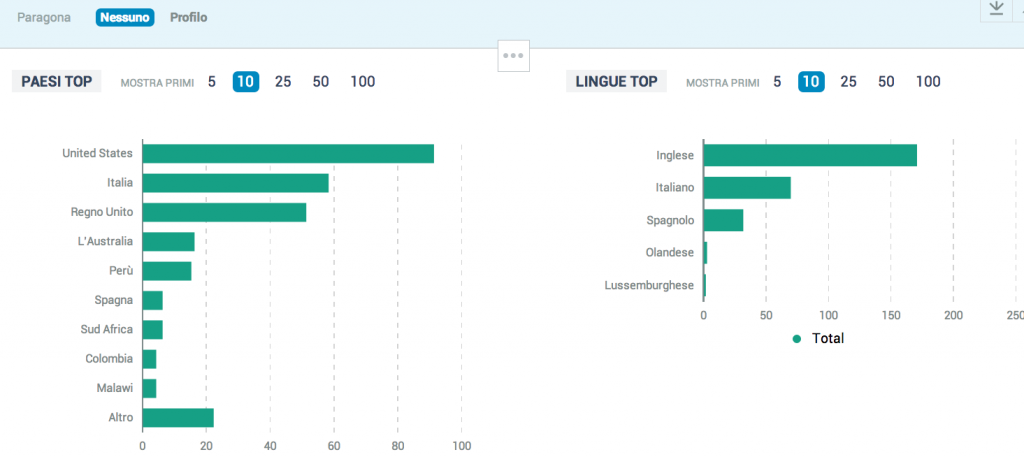This screenshot has width=1024, height=457.
Task: Select Nessuno comparison option
Action: click(x=125, y=18)
